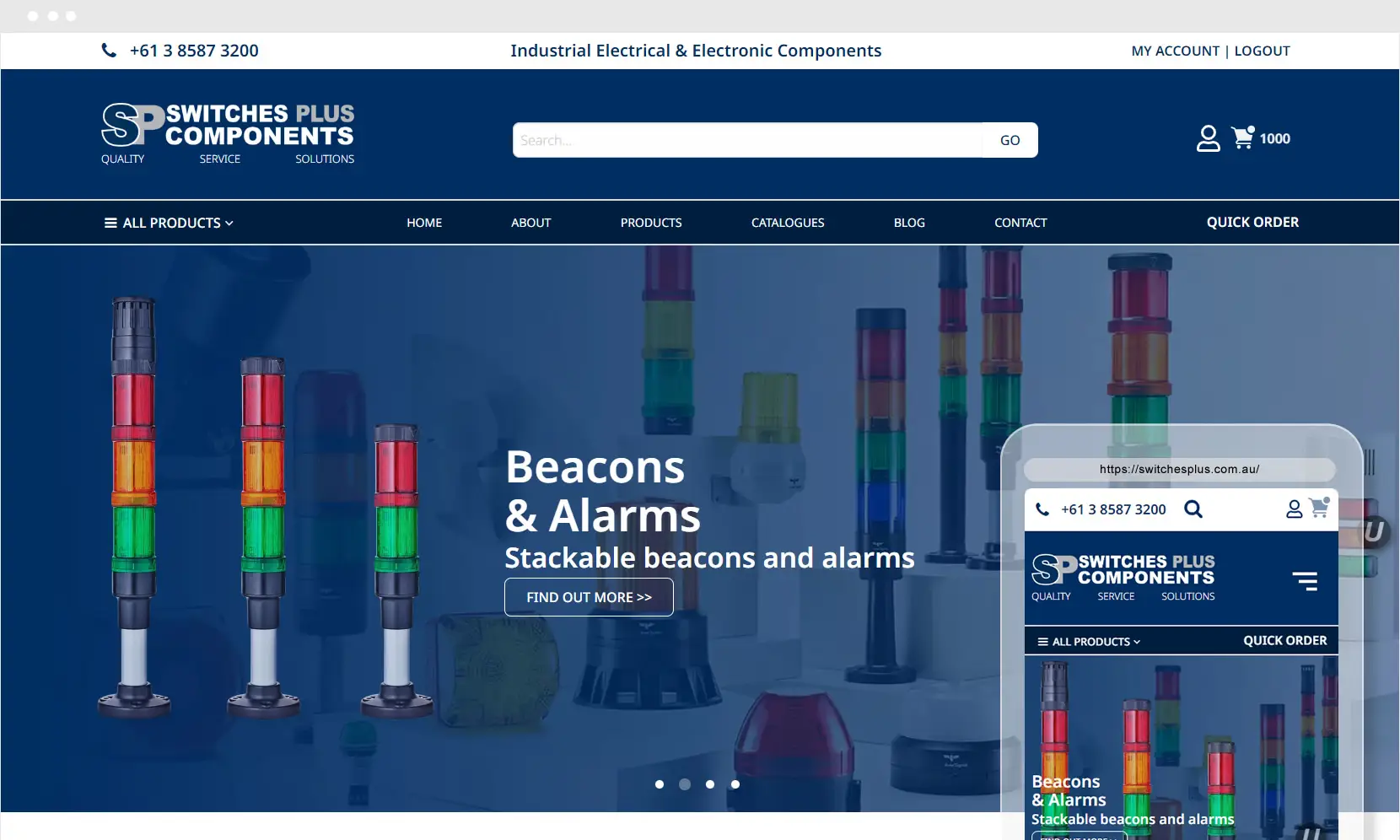Open the shopping cart icon showing 1000

click(1242, 137)
